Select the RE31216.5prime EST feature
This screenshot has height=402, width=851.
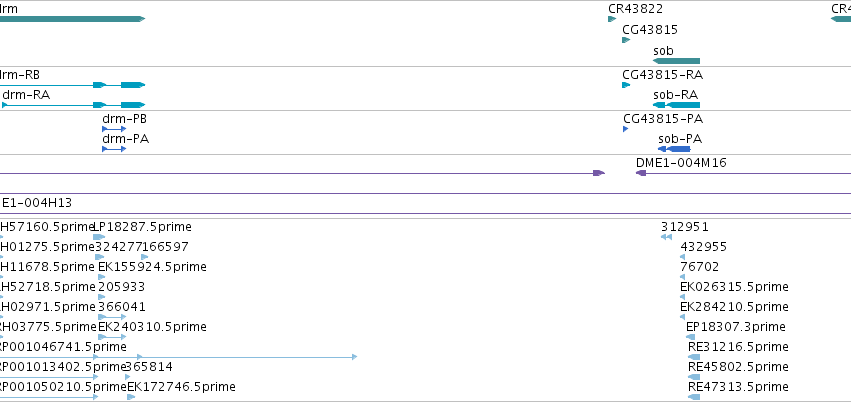(x=694, y=357)
